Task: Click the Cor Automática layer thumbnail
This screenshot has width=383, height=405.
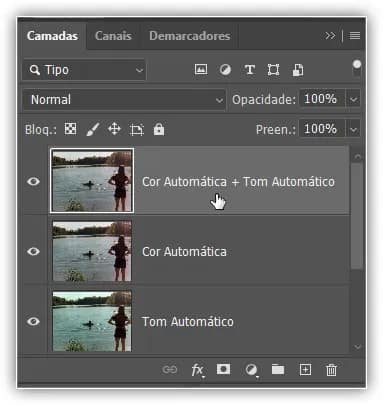Action: 92,251
